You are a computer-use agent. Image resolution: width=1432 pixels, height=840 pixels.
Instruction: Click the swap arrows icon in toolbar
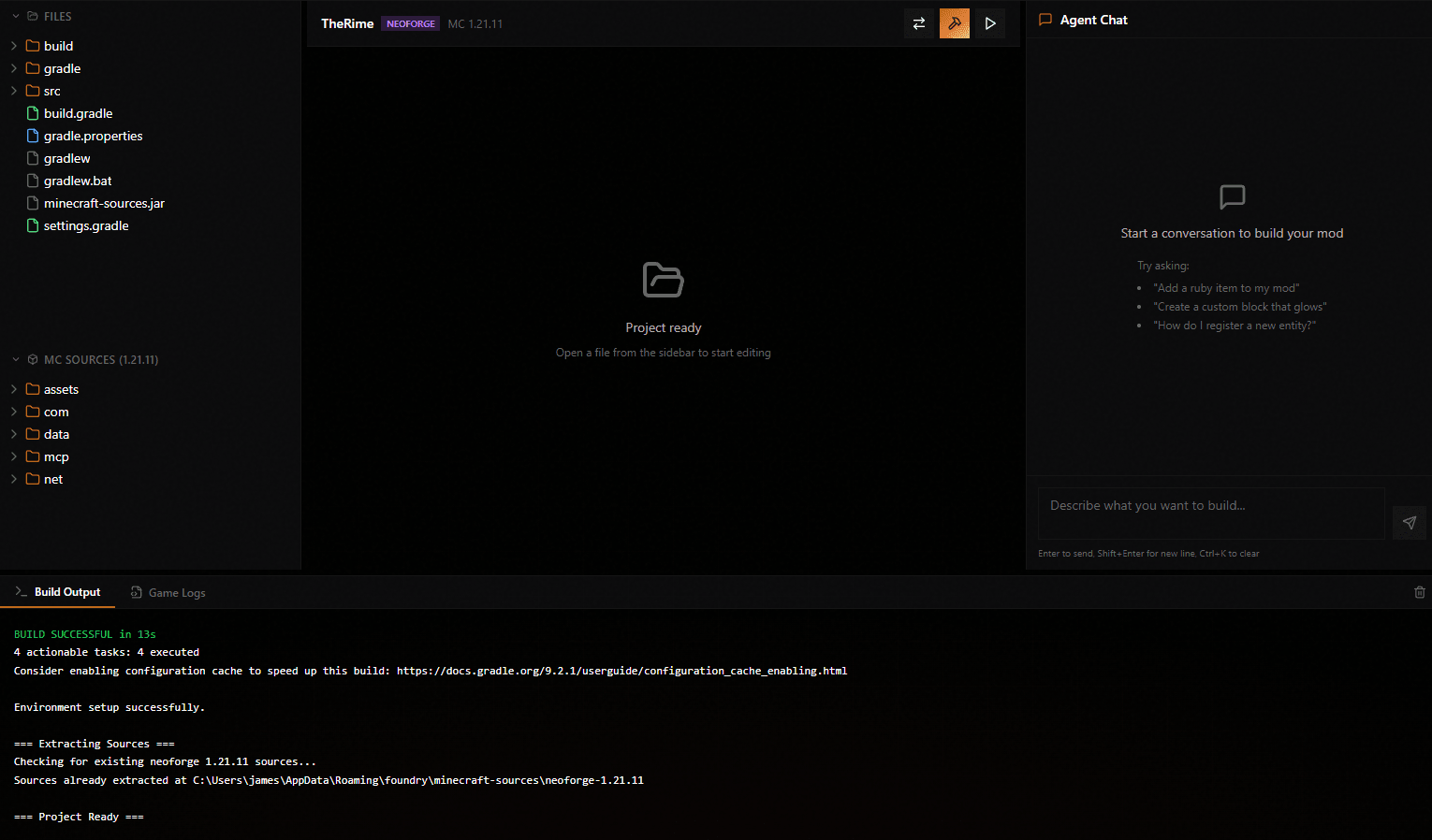tap(918, 23)
